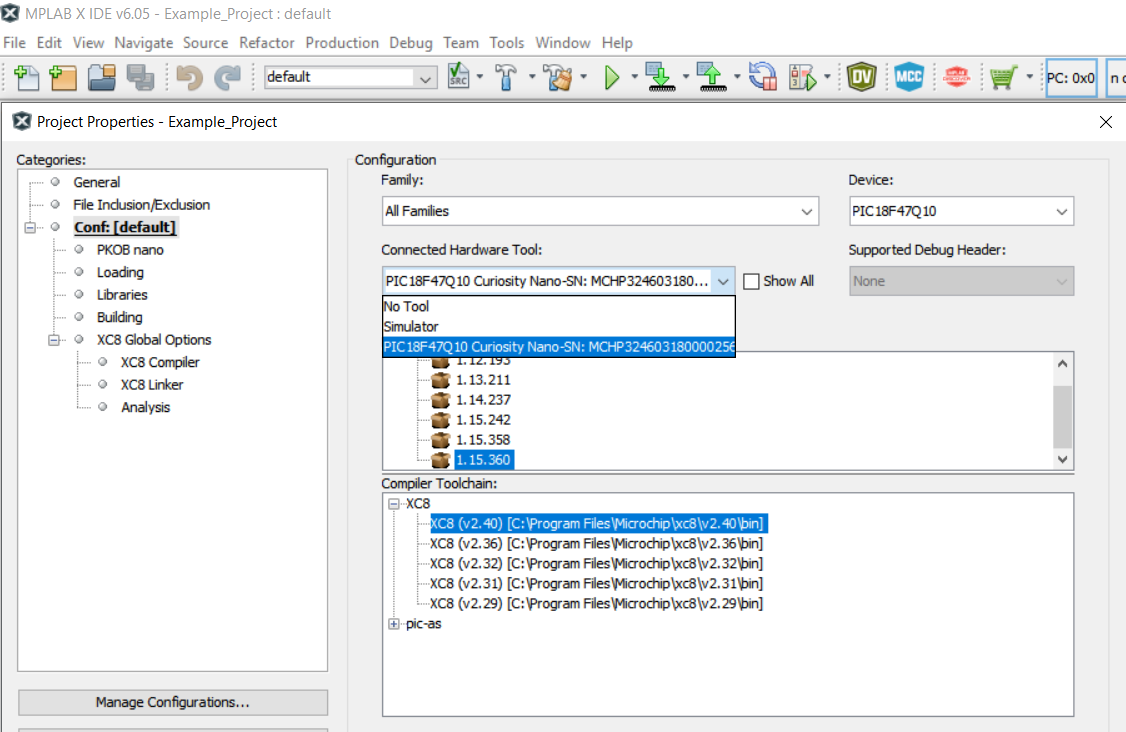This screenshot has width=1126, height=732.
Task: Open the Run Project dropdown arrow
Action: pos(634,77)
